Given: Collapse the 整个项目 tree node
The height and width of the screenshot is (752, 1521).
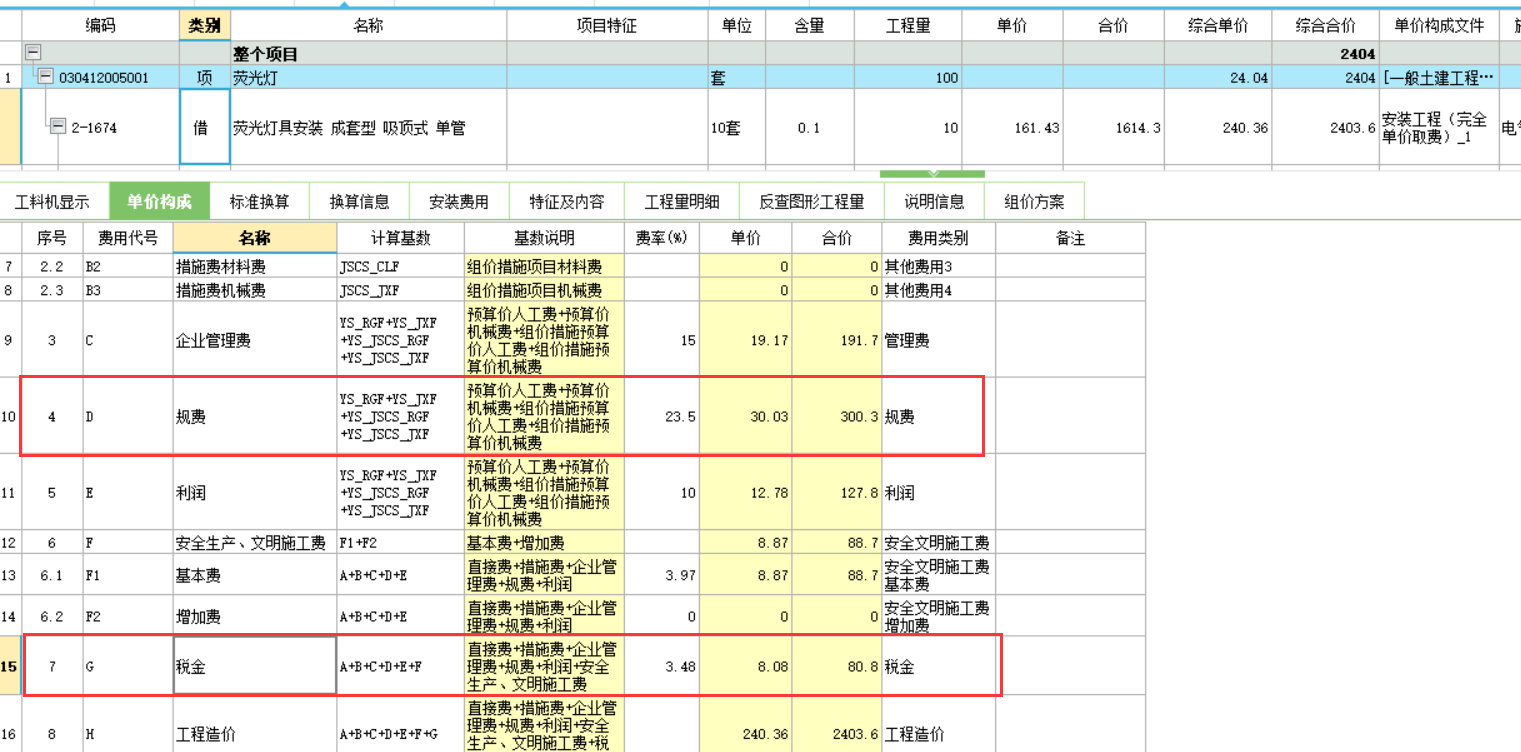Looking at the screenshot, I should (x=33, y=54).
